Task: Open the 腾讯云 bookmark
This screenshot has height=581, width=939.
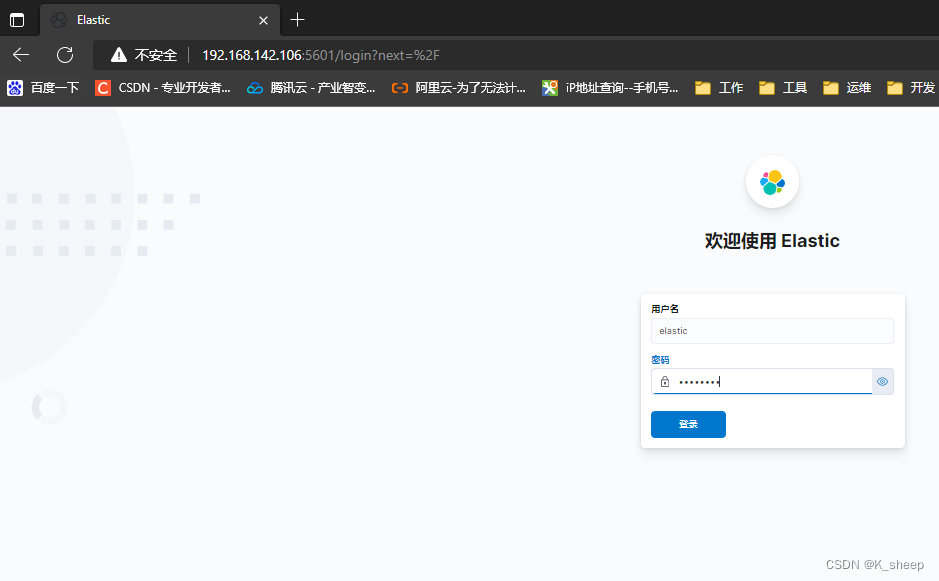Action: [x=311, y=88]
